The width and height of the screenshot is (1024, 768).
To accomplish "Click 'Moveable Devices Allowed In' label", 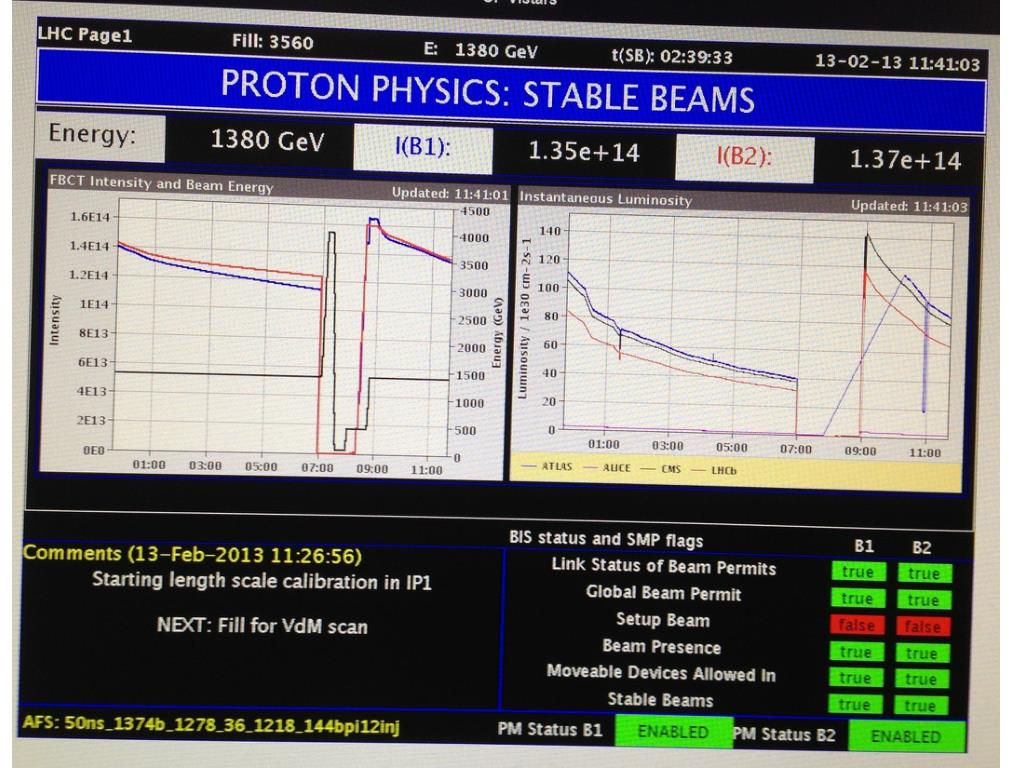I will tap(661, 673).
